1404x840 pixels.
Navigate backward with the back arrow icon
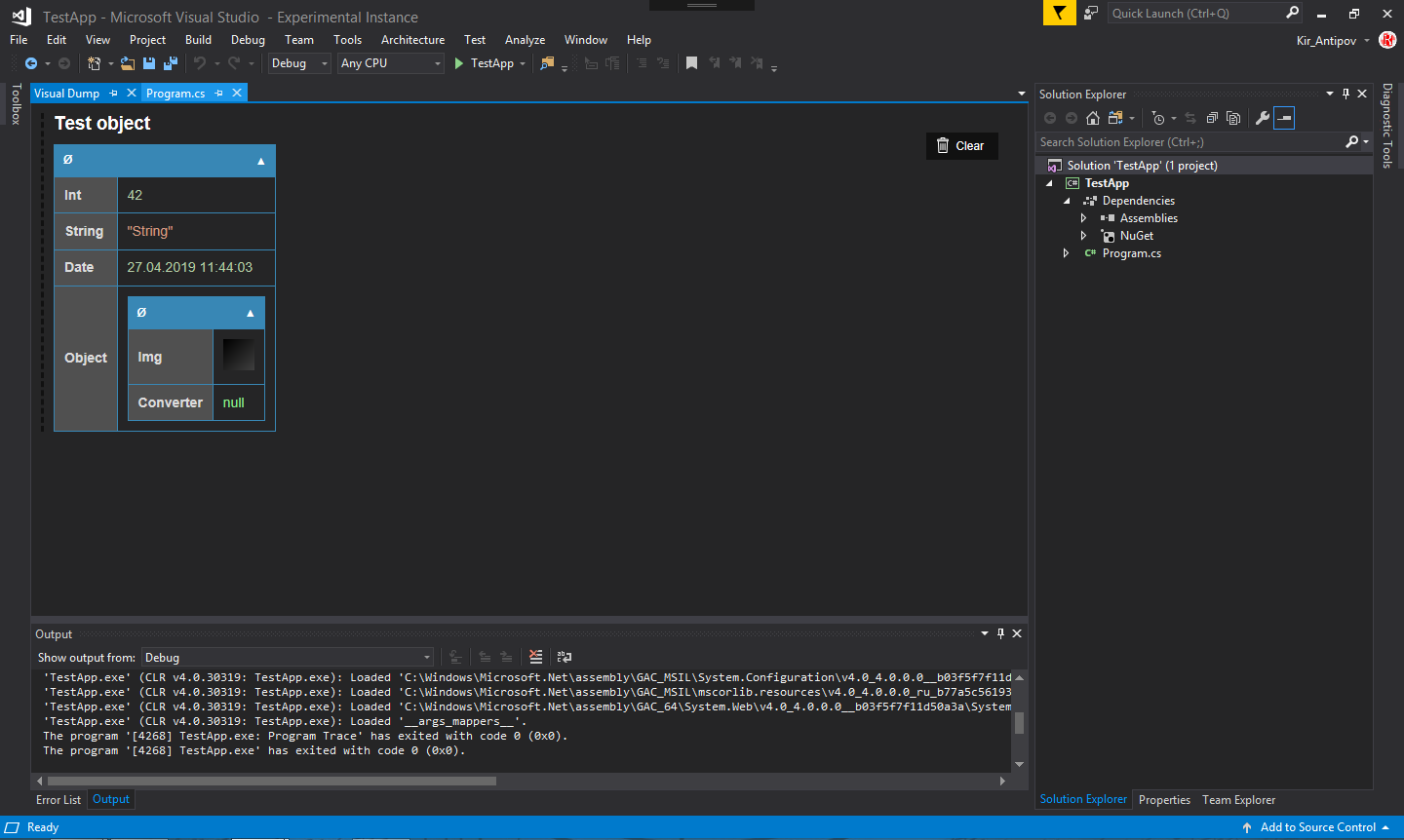point(31,63)
